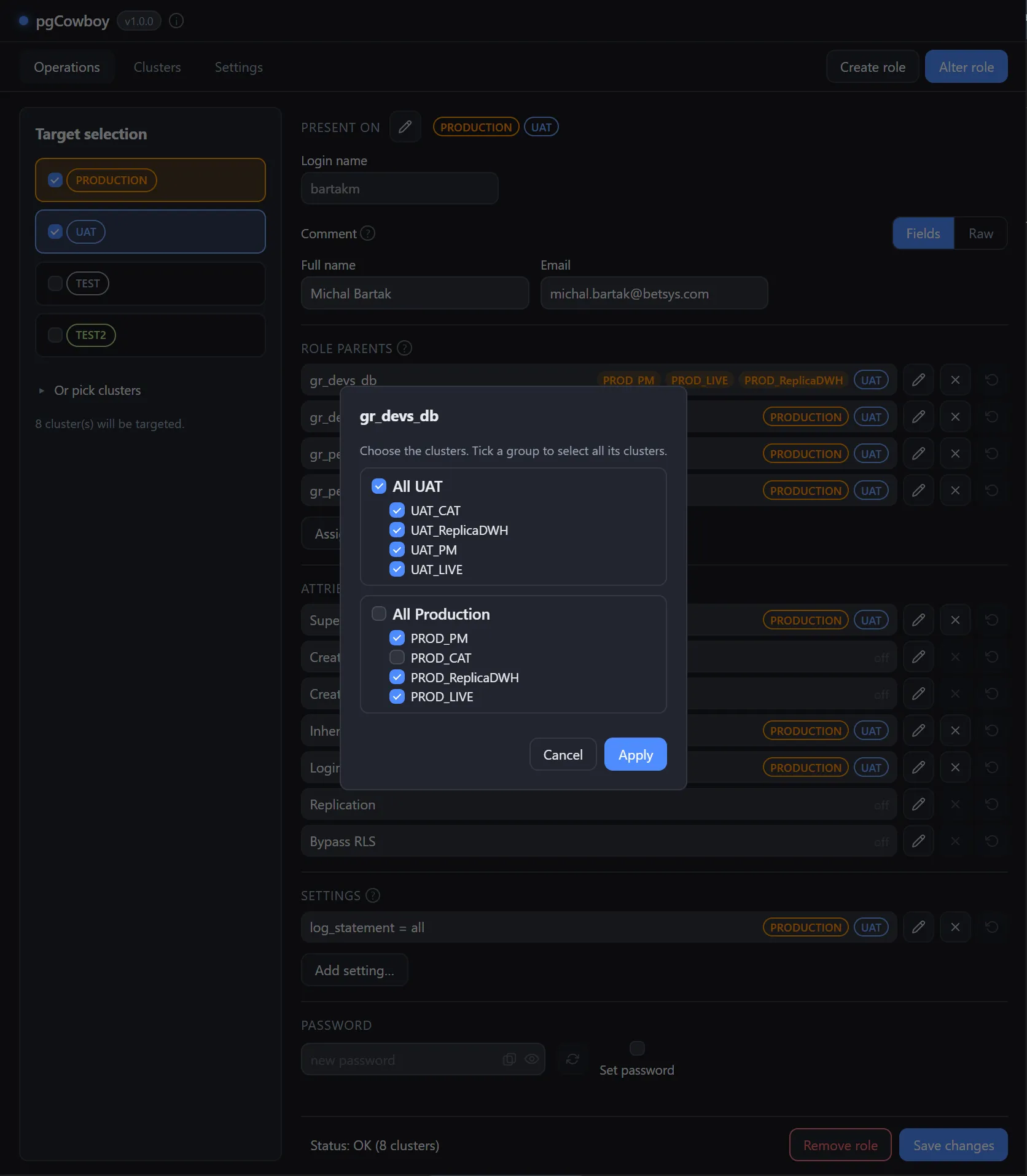Uncheck the UAT_CAT cluster
Image resolution: width=1027 pixels, height=1176 pixels.
397,510
